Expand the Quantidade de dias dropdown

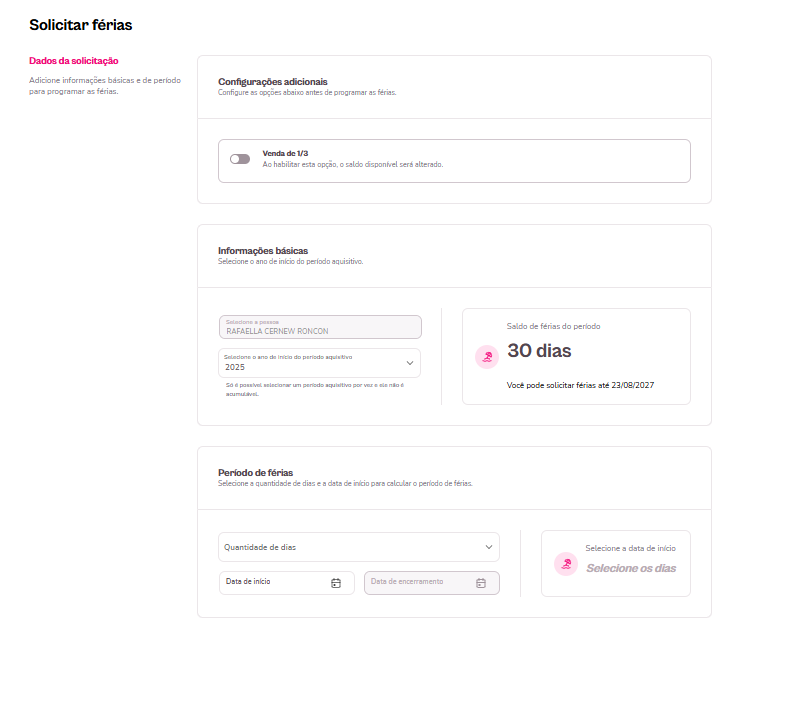tap(359, 547)
